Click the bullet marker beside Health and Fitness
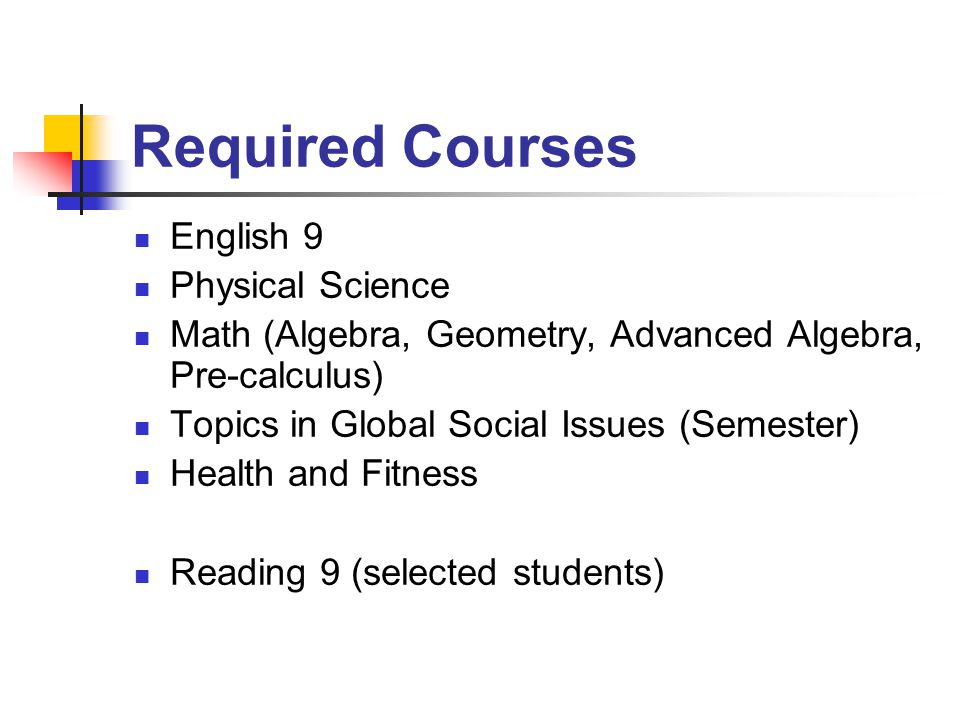960x720 pixels. pyautogui.click(x=142, y=476)
